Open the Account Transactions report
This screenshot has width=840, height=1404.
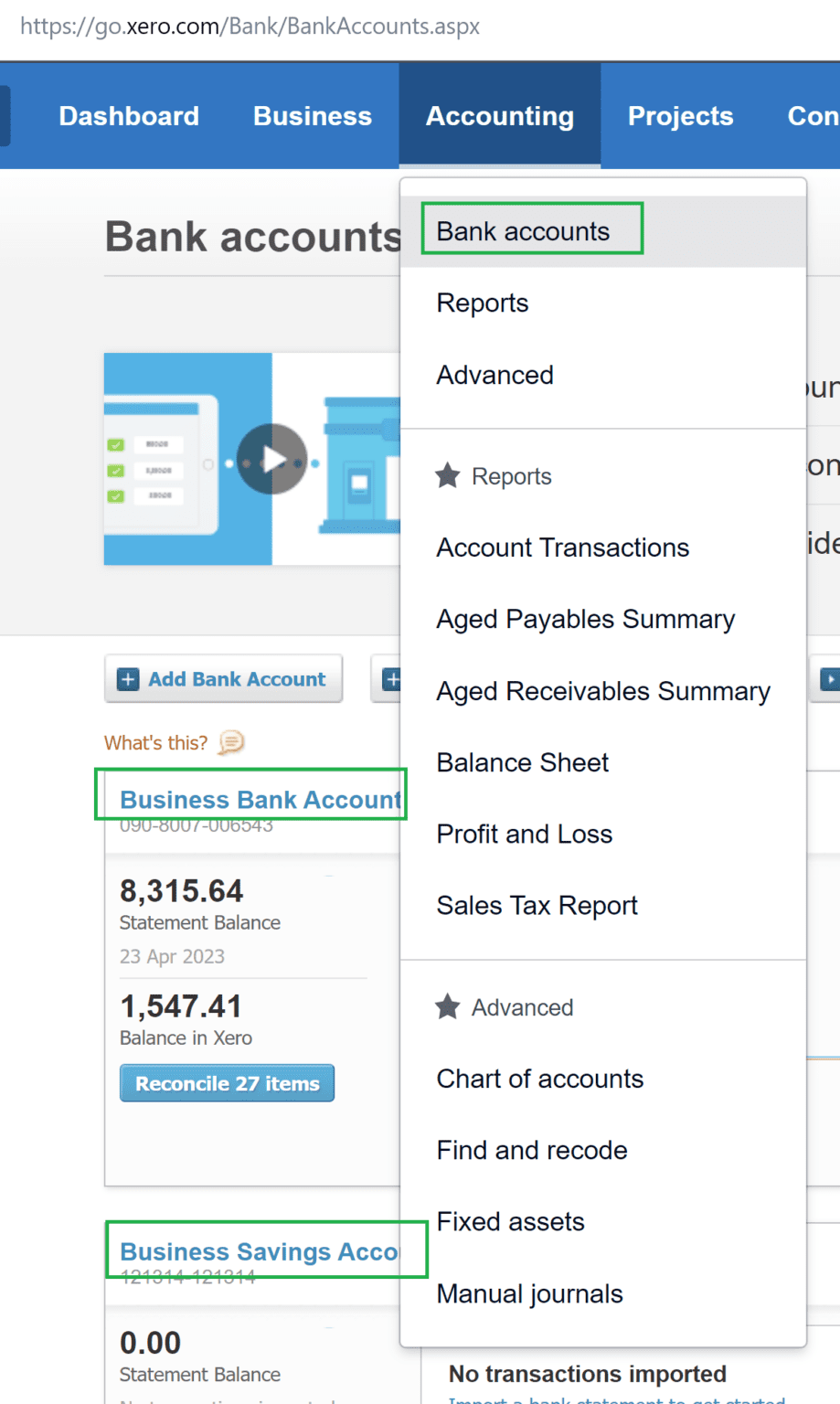[x=562, y=547]
